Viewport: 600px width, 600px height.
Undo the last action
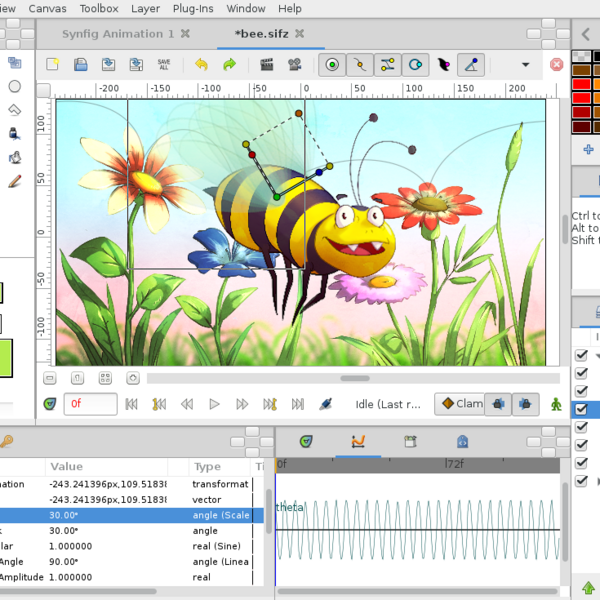[x=201, y=64]
